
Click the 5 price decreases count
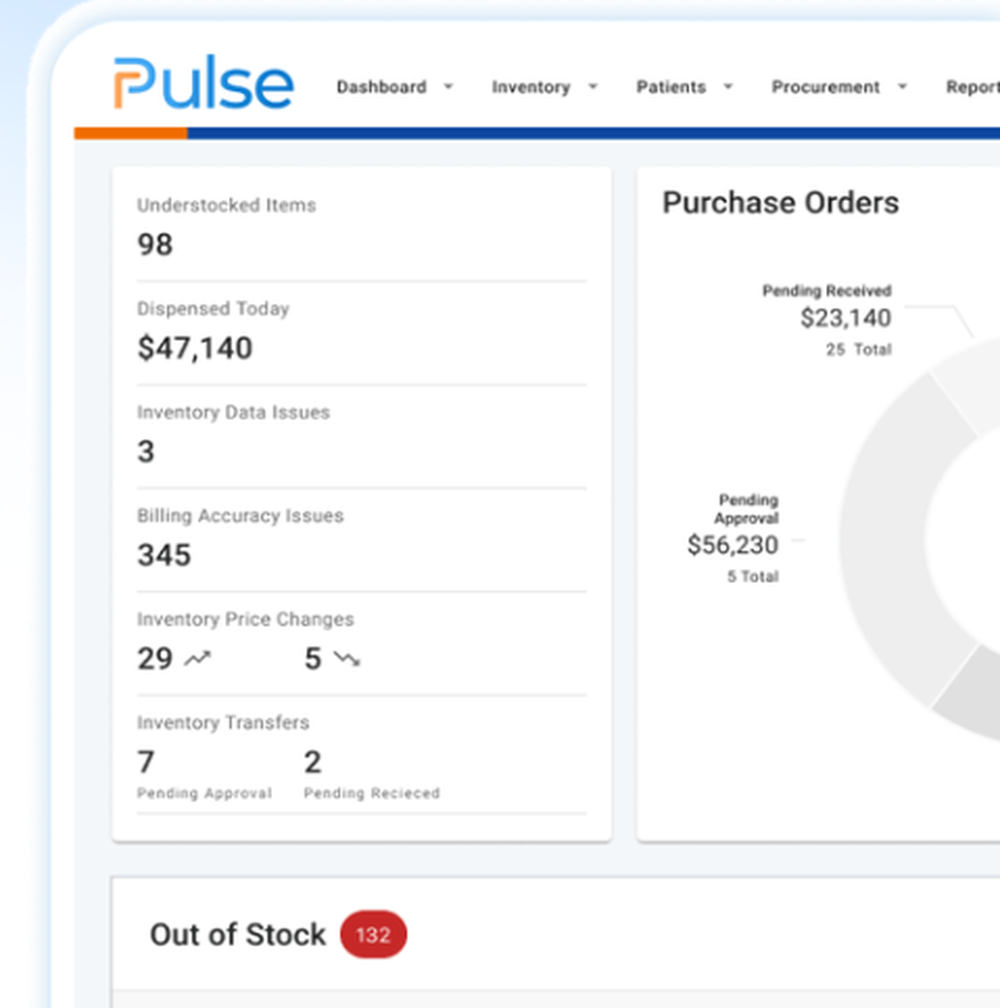point(312,658)
